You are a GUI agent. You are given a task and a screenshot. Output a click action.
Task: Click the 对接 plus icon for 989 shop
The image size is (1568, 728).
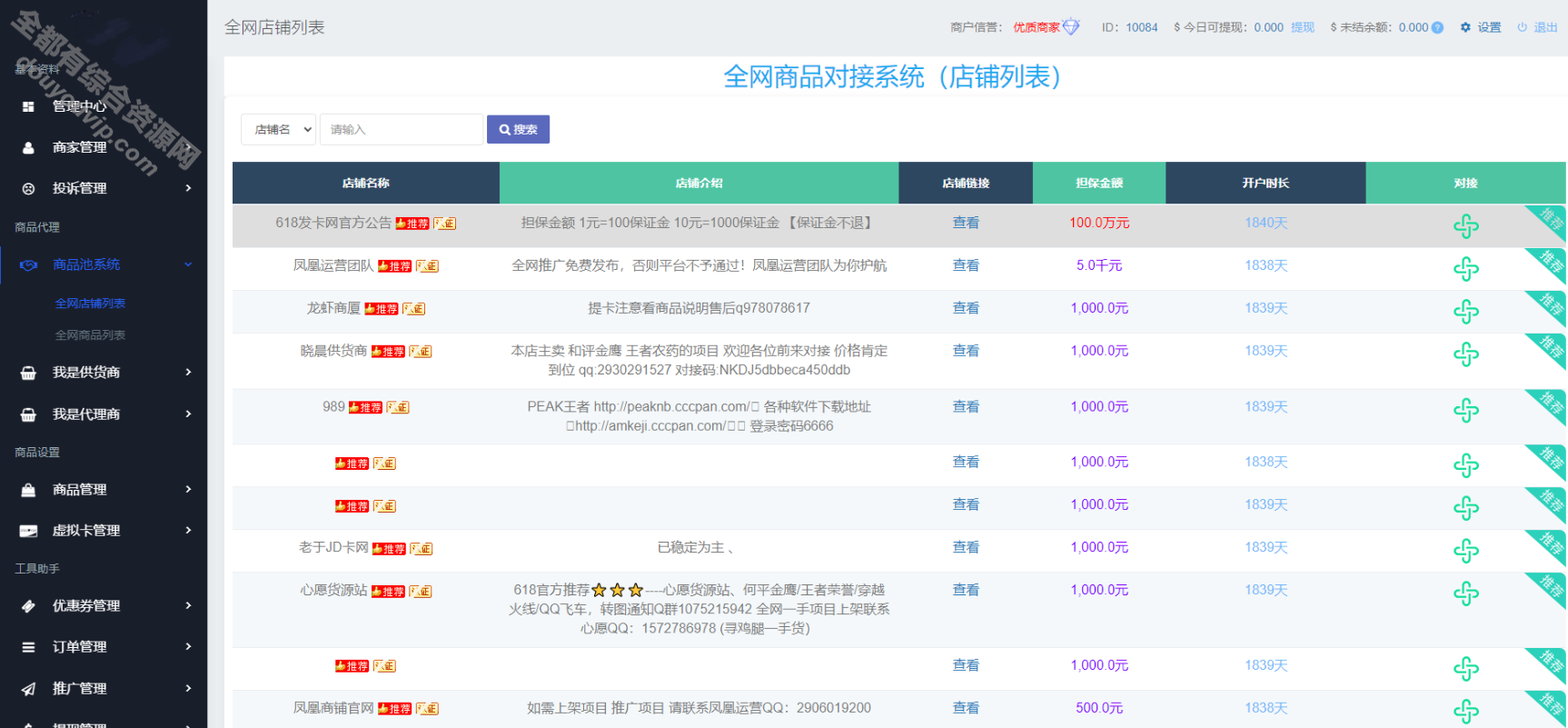pos(1465,411)
